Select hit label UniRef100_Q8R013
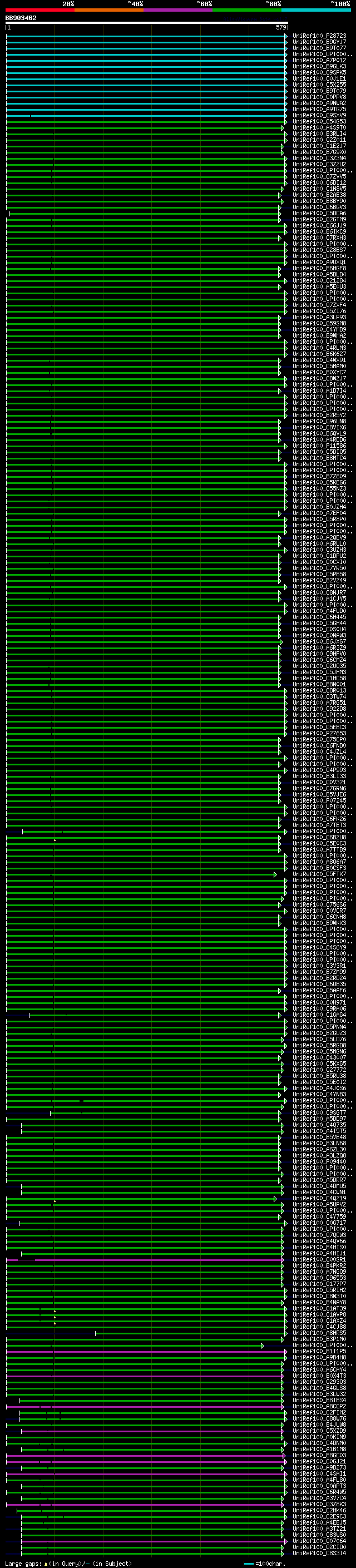The width and height of the screenshot is (356, 1568). pos(319,690)
